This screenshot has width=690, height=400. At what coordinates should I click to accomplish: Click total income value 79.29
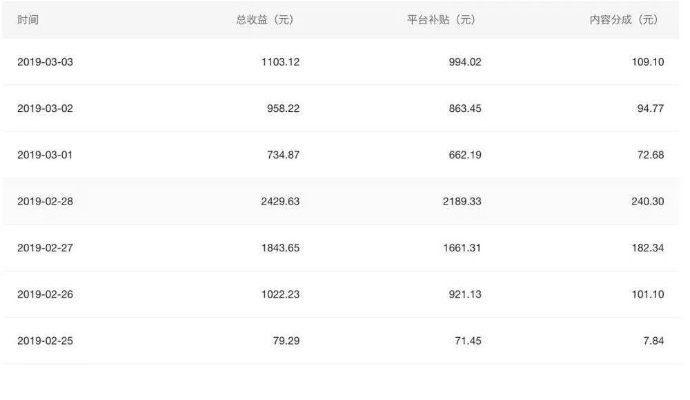tap(286, 341)
